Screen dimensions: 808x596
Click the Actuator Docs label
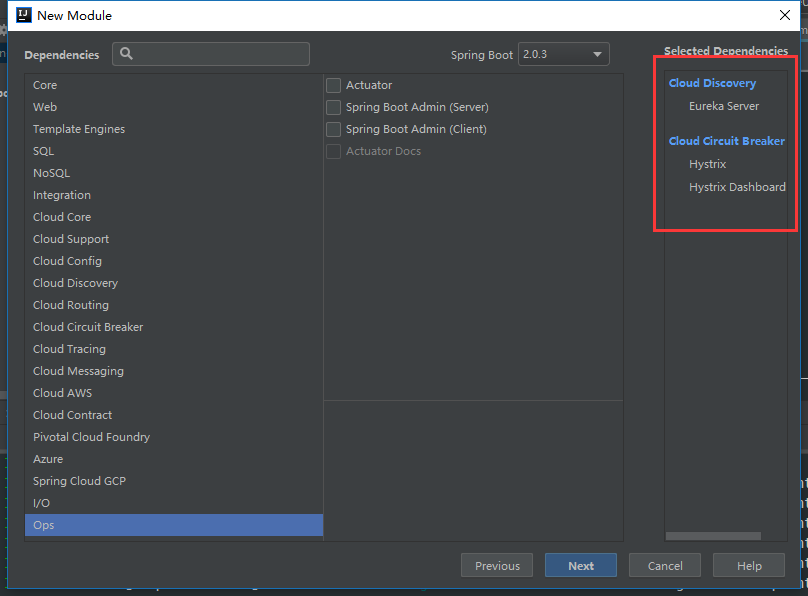point(383,151)
